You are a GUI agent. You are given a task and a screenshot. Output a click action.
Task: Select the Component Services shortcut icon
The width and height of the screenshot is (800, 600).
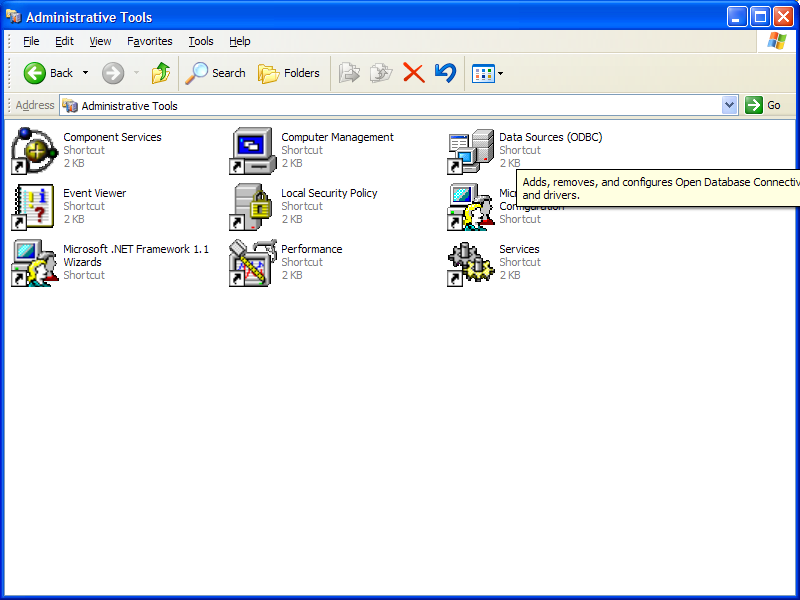click(34, 151)
